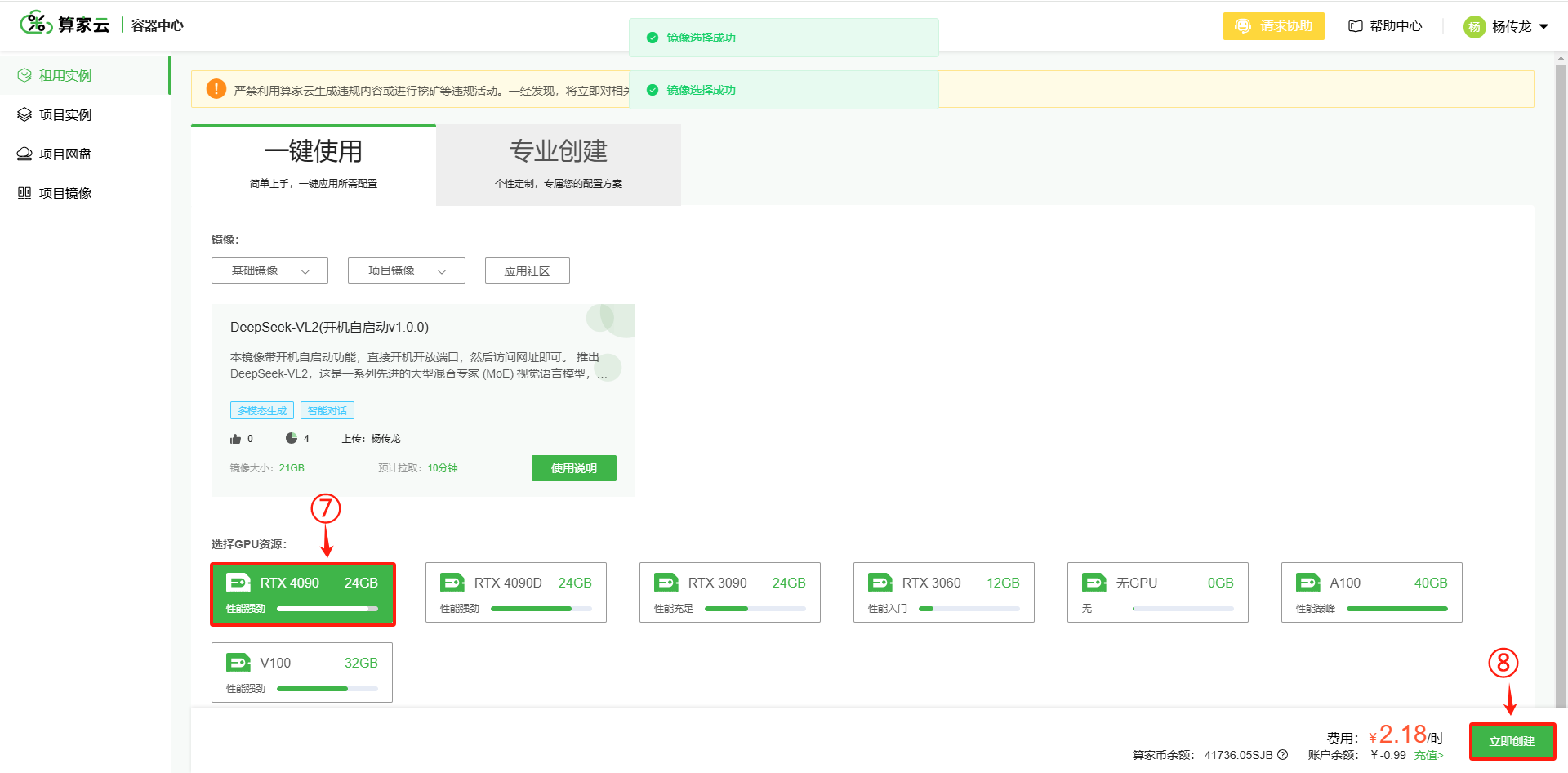
Task: Open 租用实例 in the sidebar
Action: click(x=85, y=75)
